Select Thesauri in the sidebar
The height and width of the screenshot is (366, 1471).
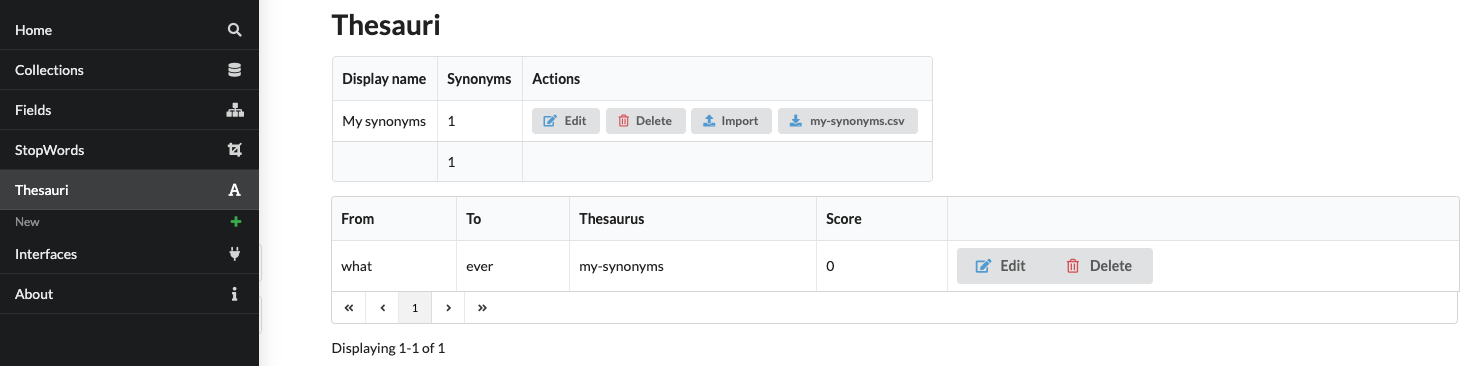(x=129, y=190)
